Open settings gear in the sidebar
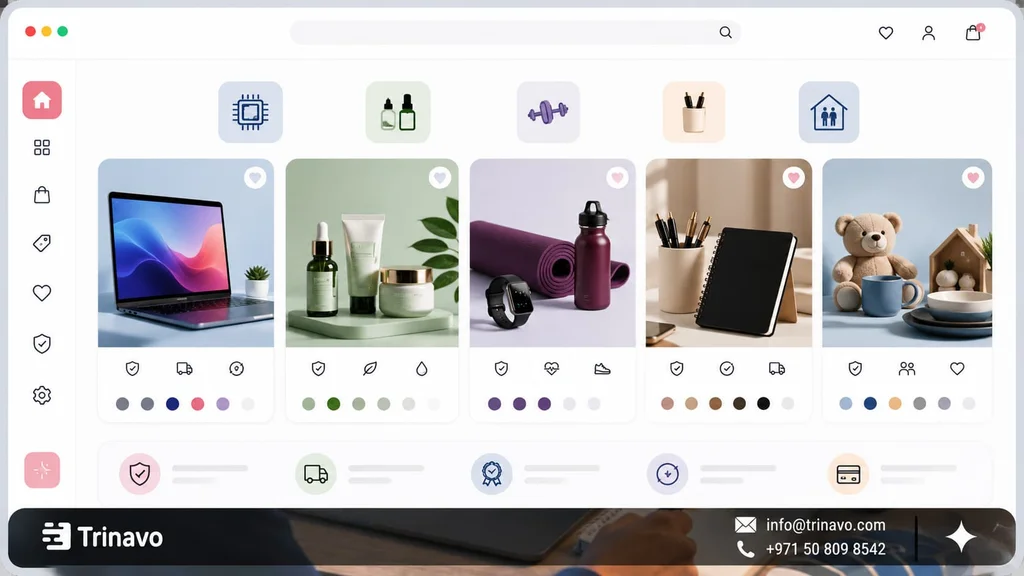The height and width of the screenshot is (576, 1024). pyautogui.click(x=42, y=395)
